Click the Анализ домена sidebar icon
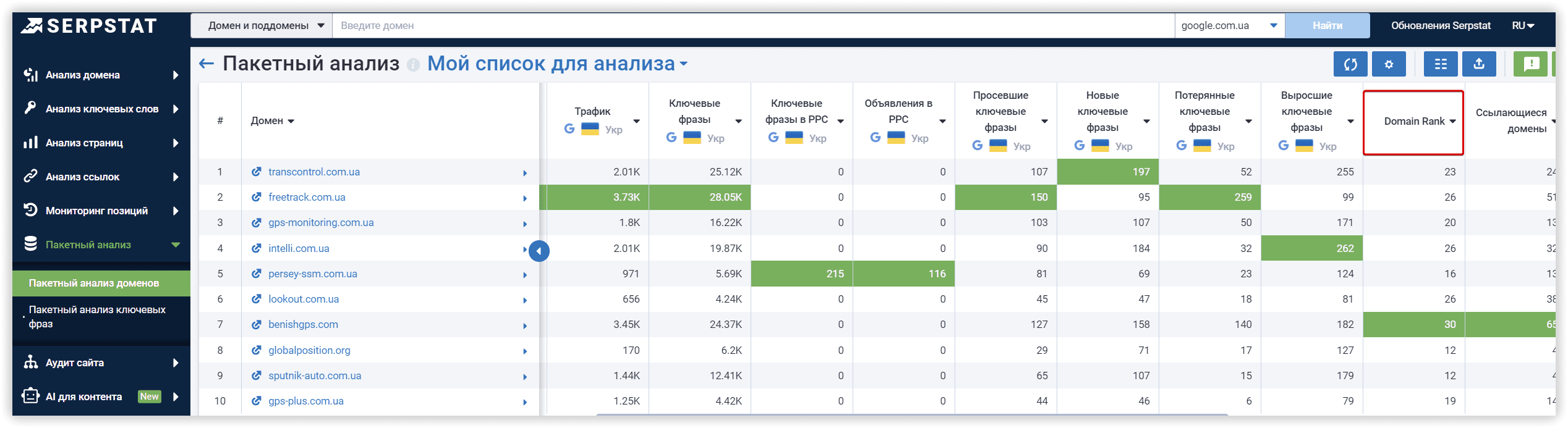 coord(31,75)
